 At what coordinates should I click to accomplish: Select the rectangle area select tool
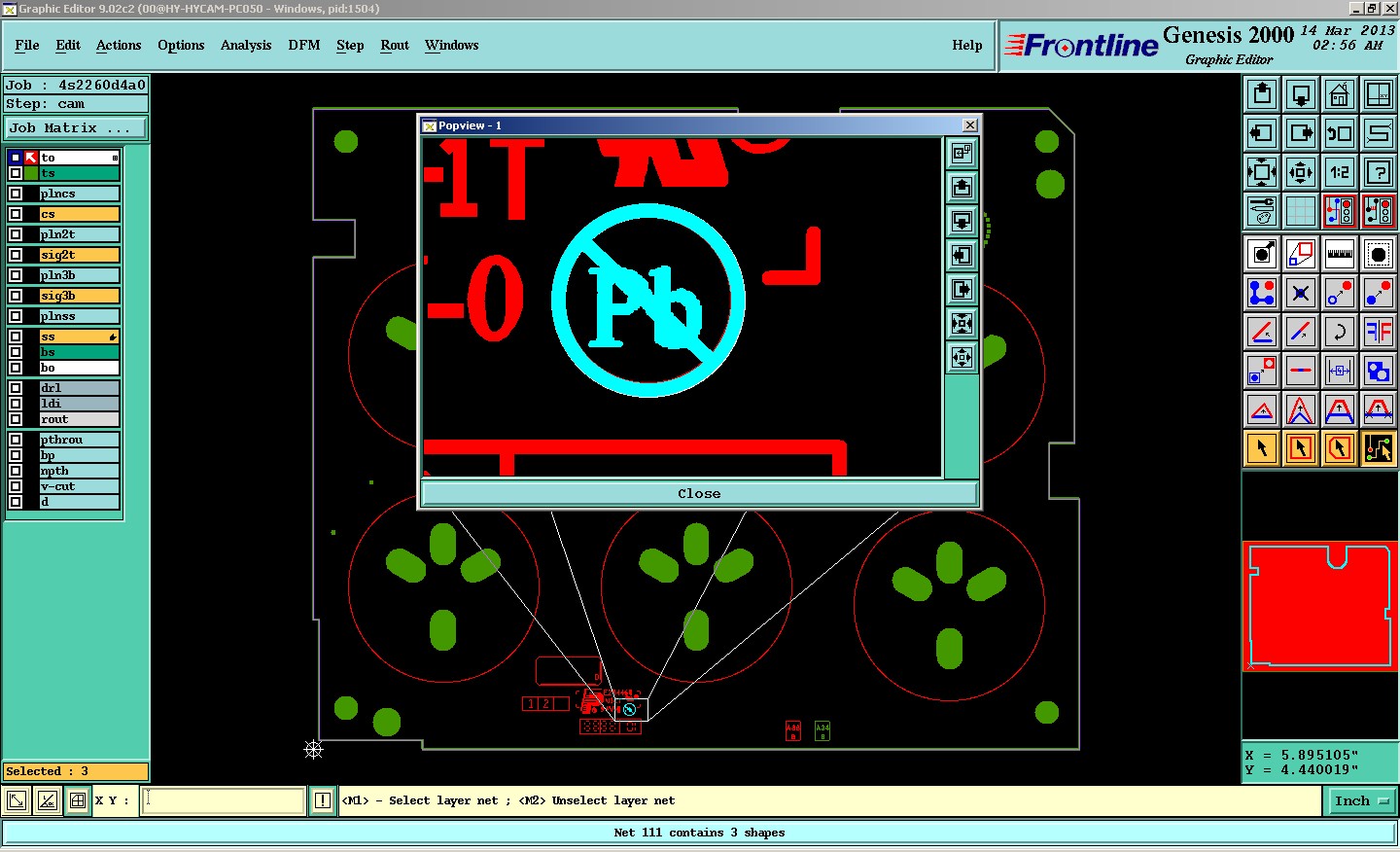click(x=1301, y=448)
